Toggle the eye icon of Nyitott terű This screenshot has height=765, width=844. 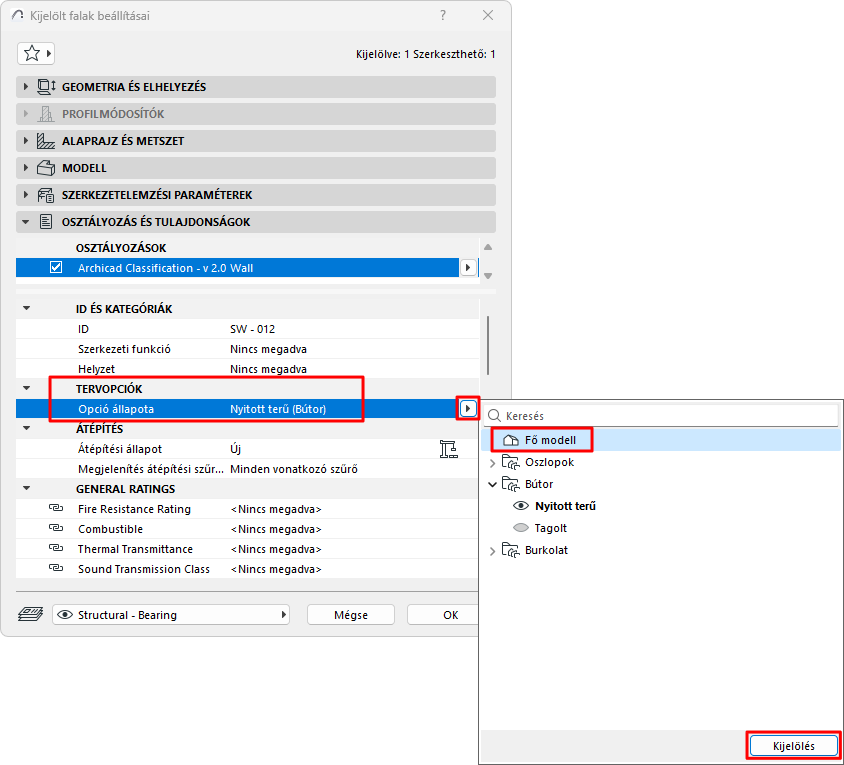pyautogui.click(x=521, y=506)
